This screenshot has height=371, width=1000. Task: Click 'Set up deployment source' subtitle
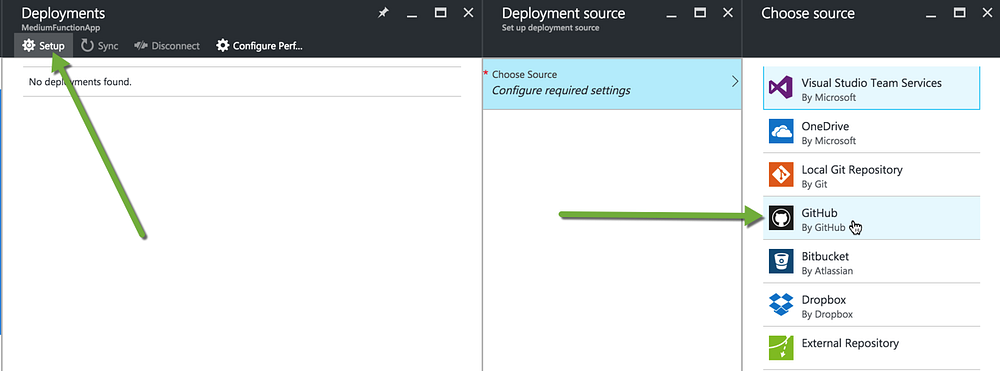coord(550,28)
